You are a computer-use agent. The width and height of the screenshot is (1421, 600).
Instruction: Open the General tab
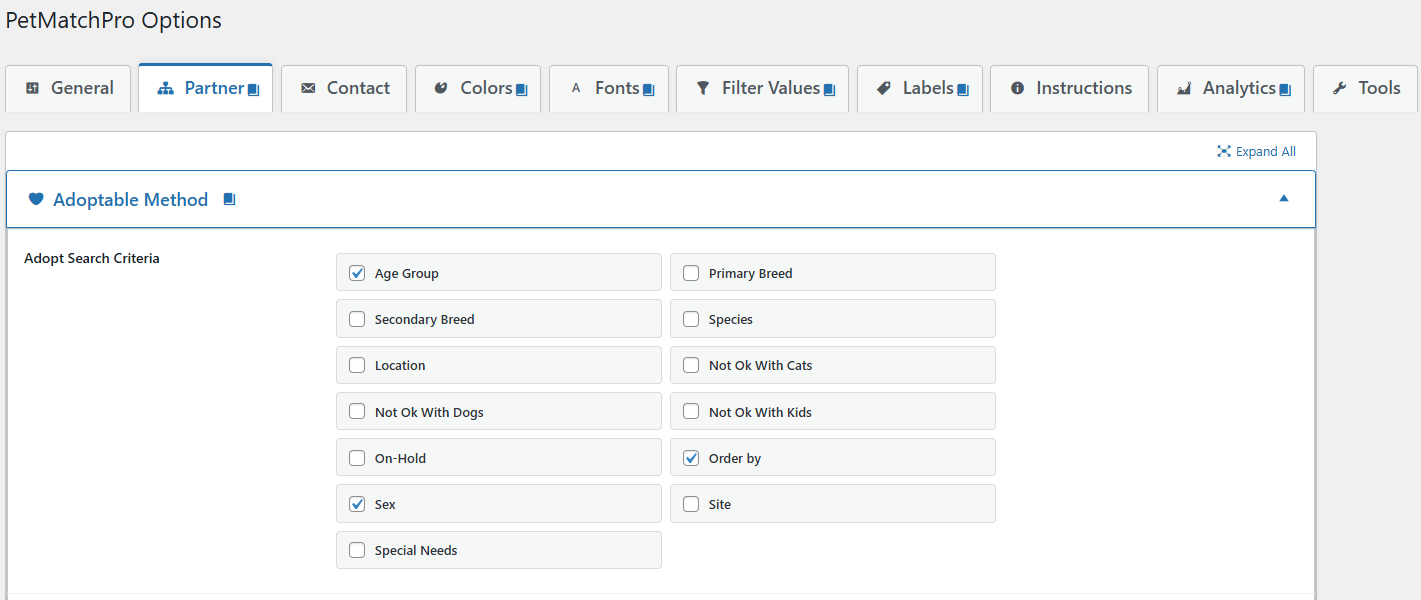point(68,89)
